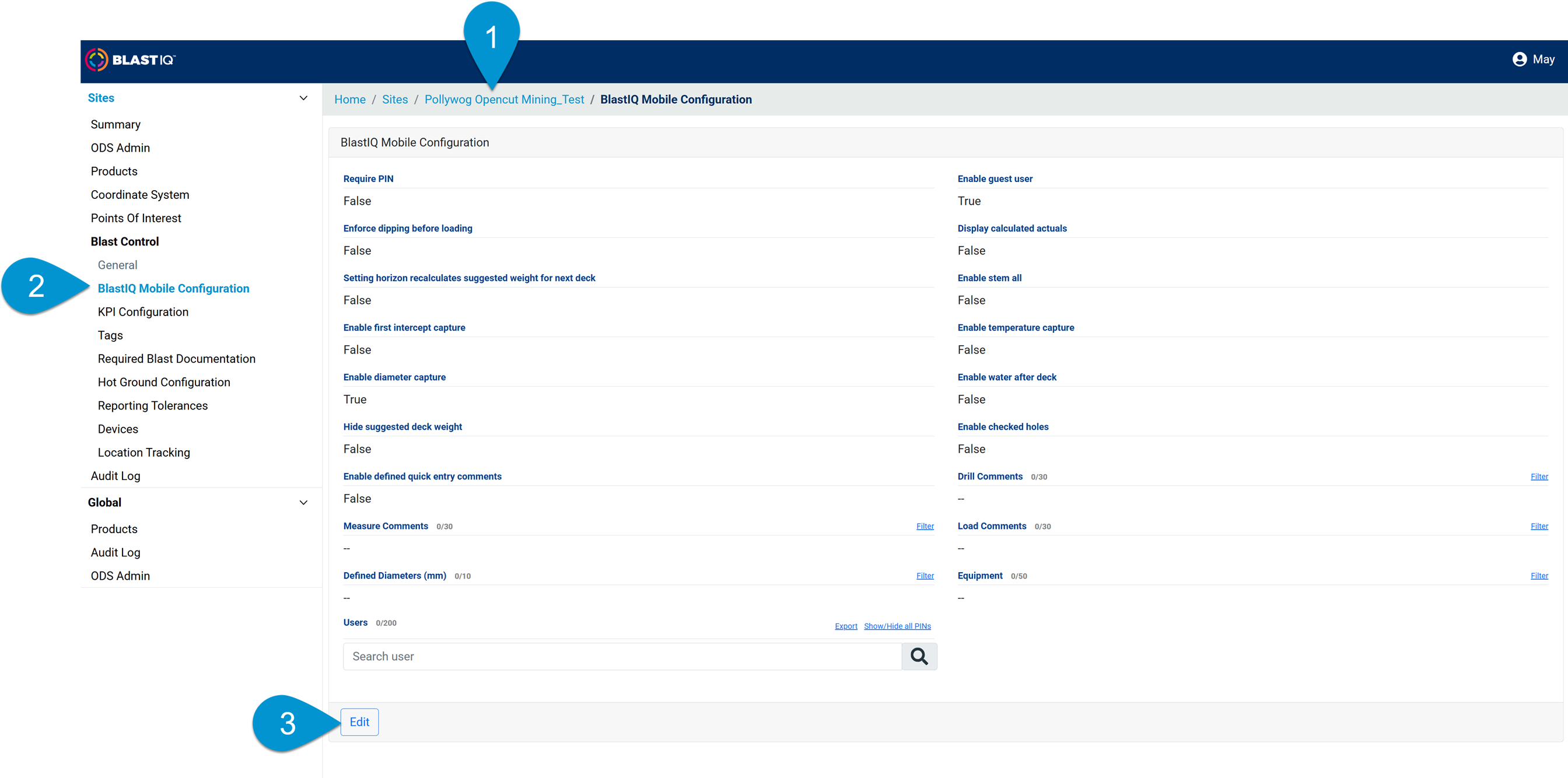
Task: Open ODS Admin under Global
Action: click(x=121, y=575)
